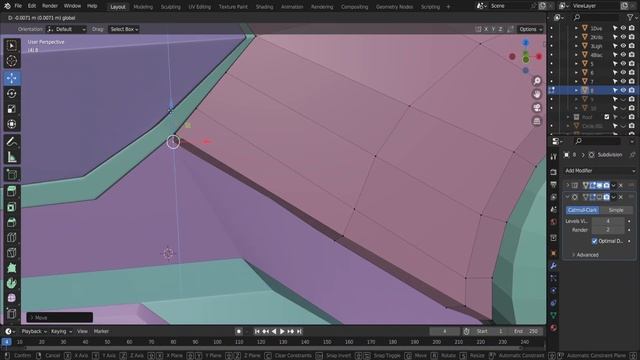640x360 pixels.
Task: Uncheck the Optimal Display checkbox
Action: click(x=594, y=241)
